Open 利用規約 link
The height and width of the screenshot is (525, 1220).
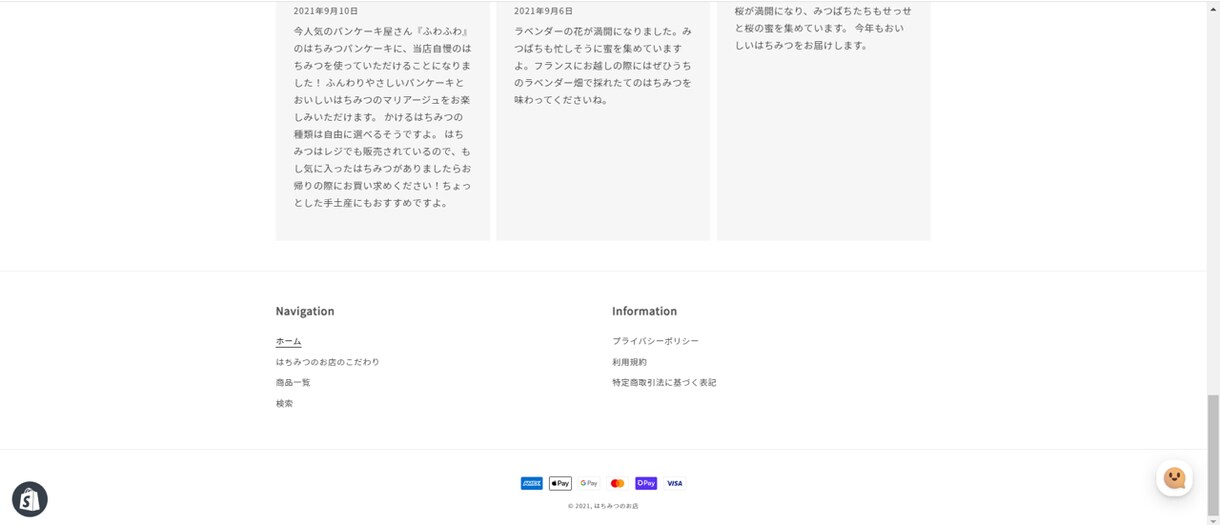[629, 362]
